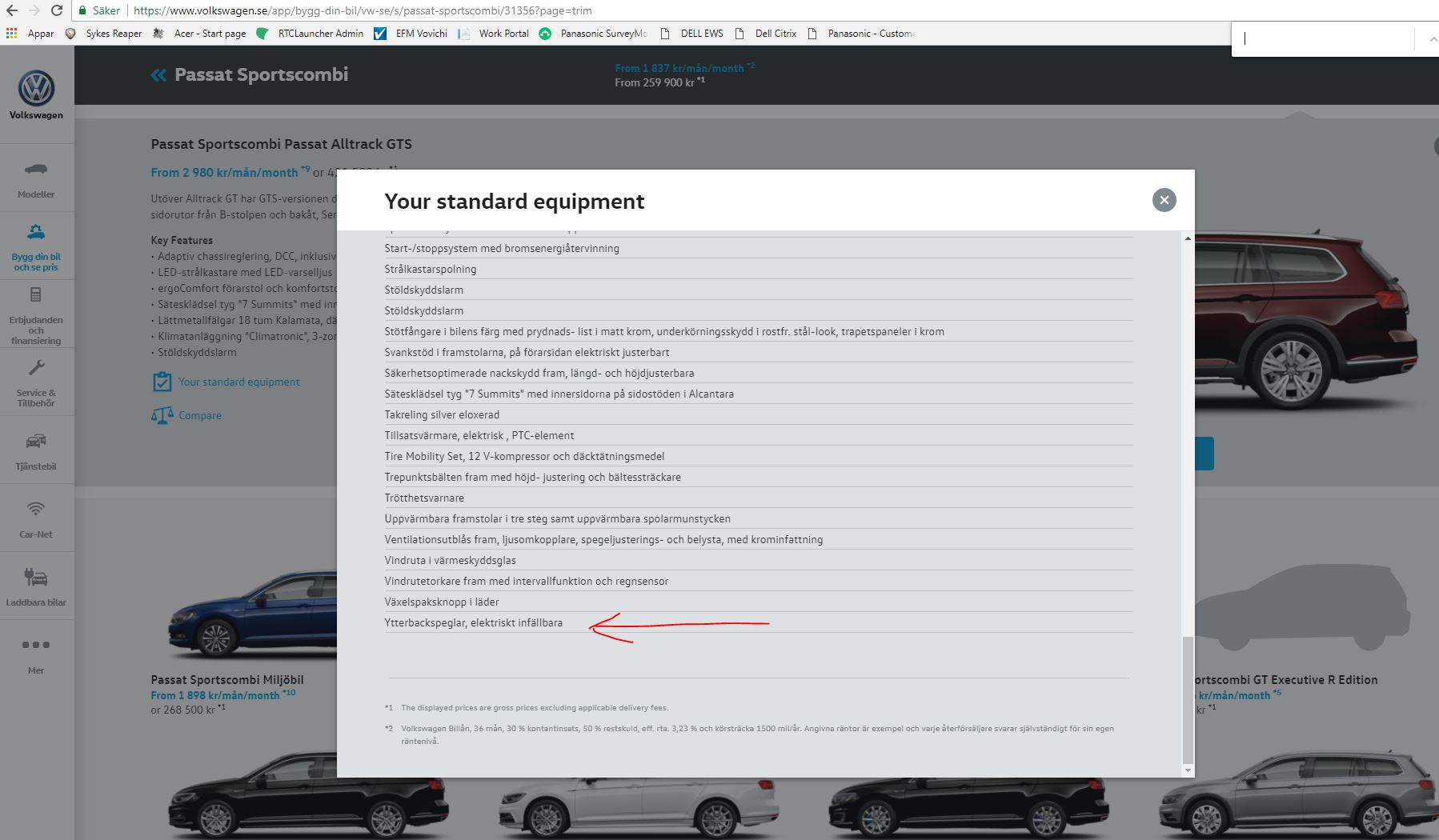Click the Compare link
1439x840 pixels.
point(199,415)
